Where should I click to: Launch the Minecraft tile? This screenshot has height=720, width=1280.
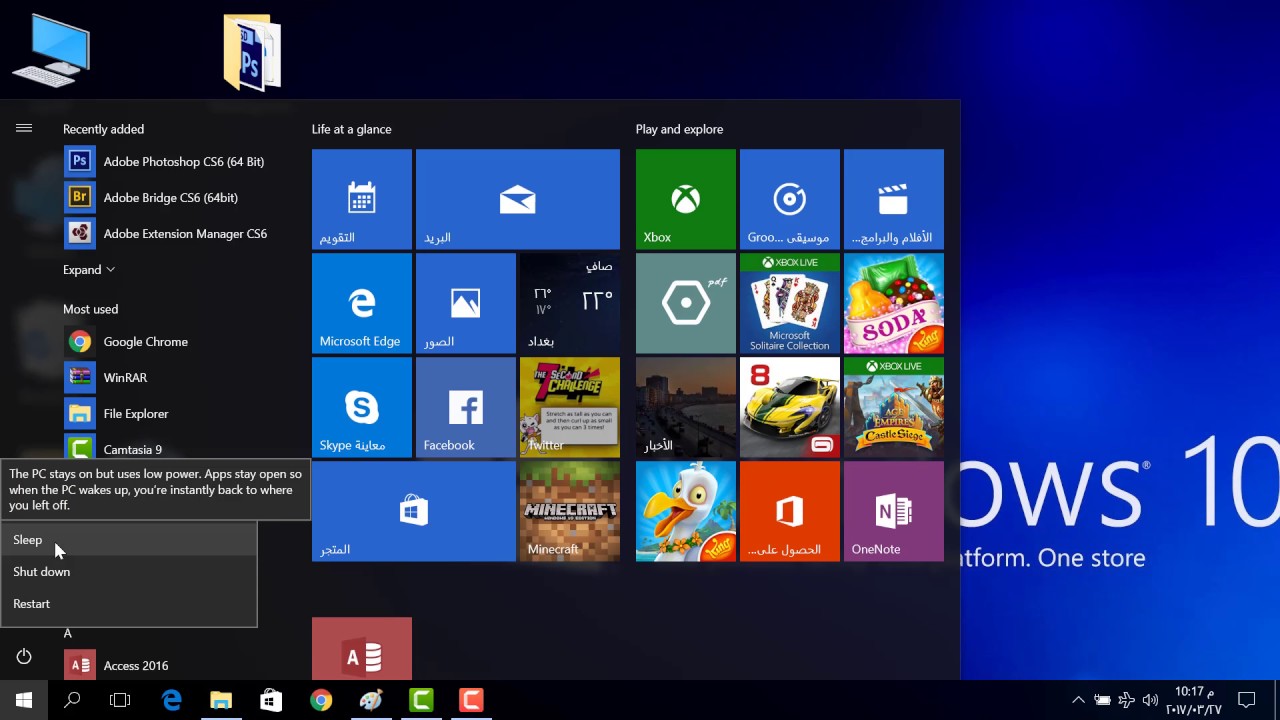coord(570,511)
